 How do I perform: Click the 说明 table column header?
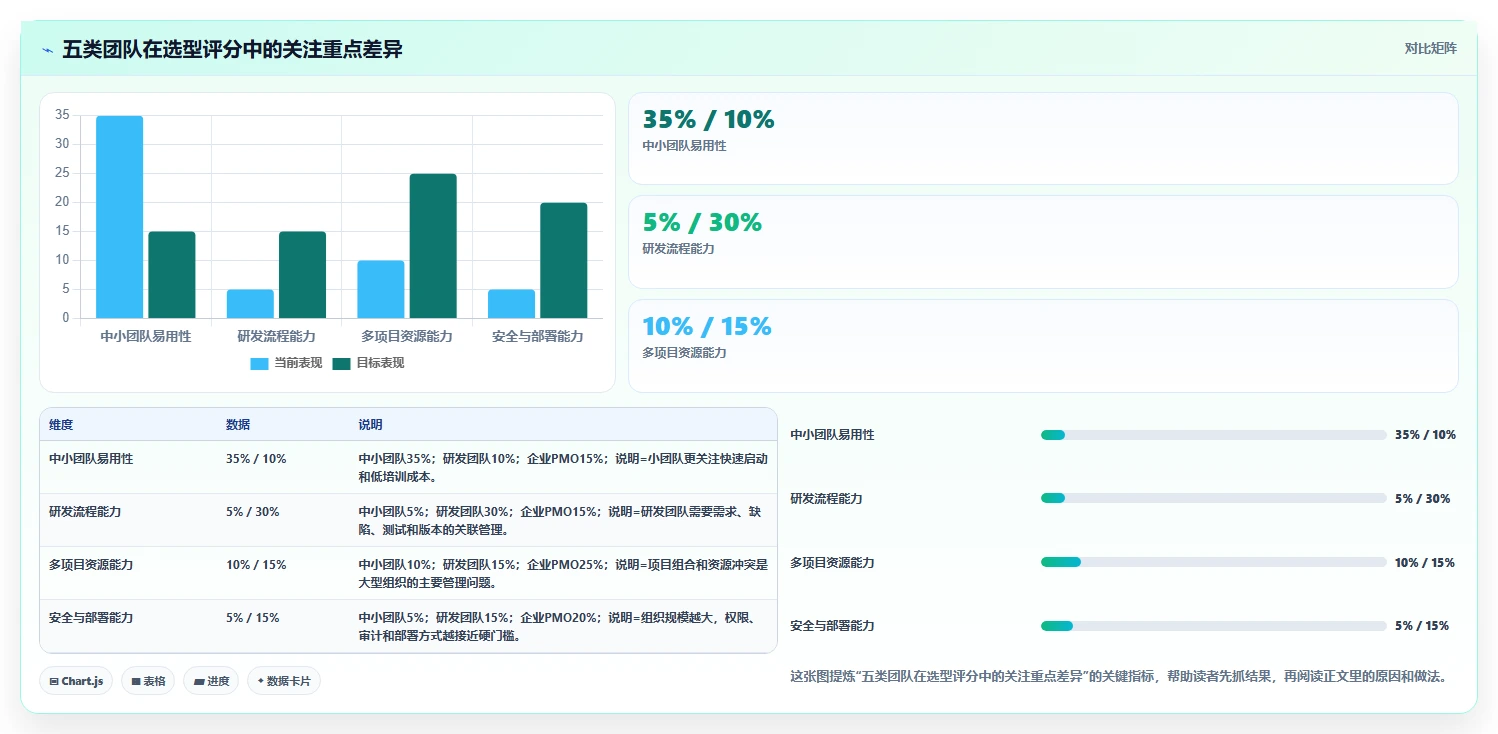[370, 425]
